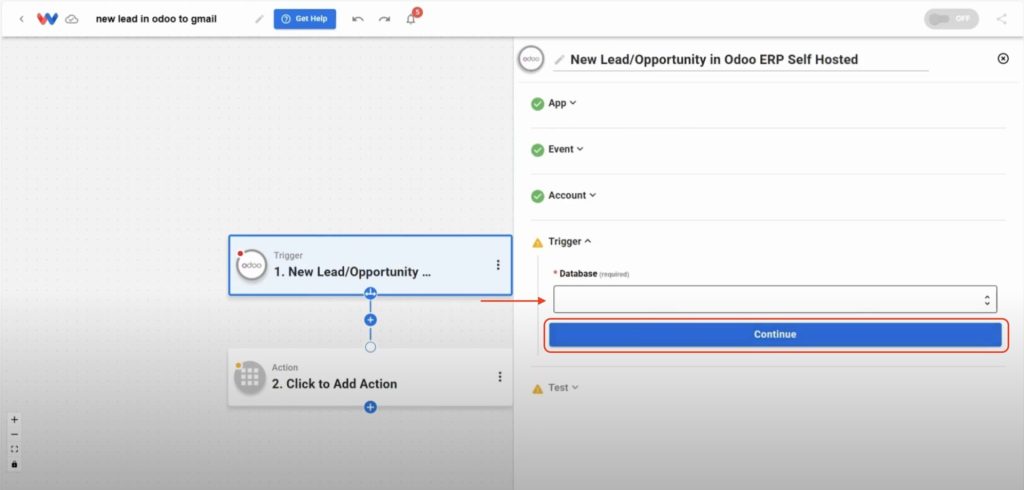Zoom out on the canvas
The width and height of the screenshot is (1024, 490).
click(x=14, y=434)
